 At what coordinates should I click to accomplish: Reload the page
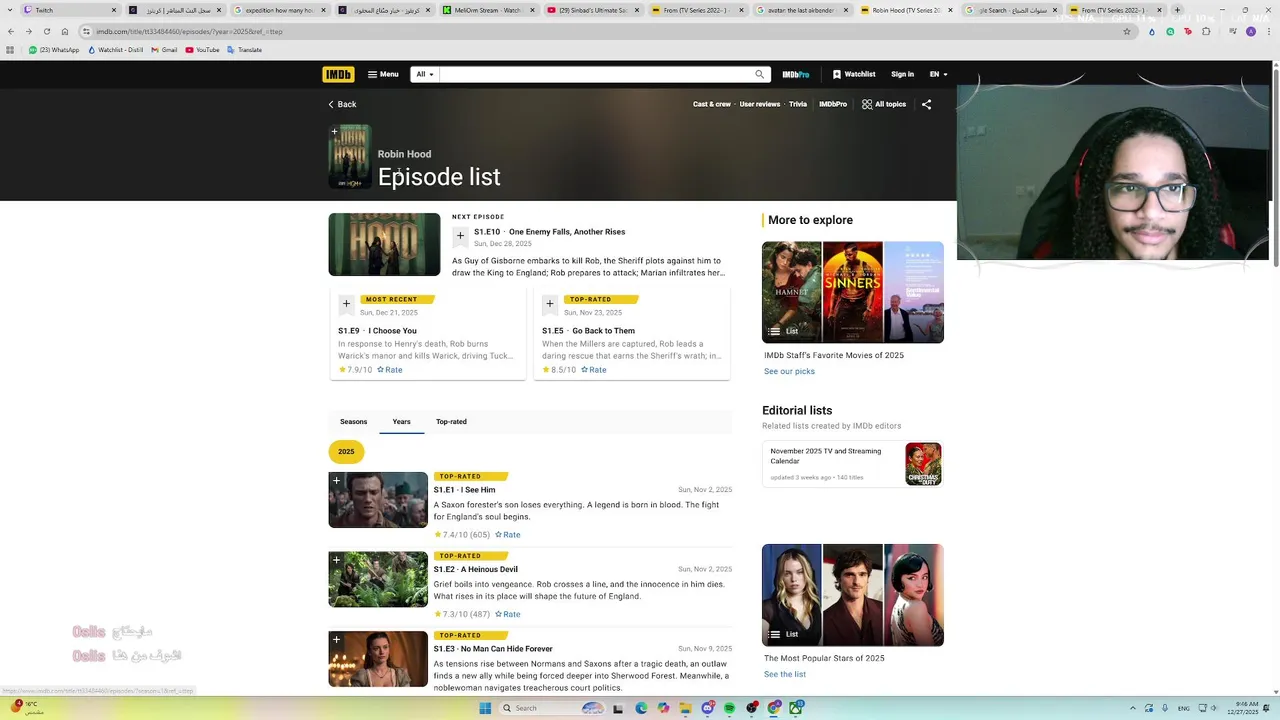point(46,31)
